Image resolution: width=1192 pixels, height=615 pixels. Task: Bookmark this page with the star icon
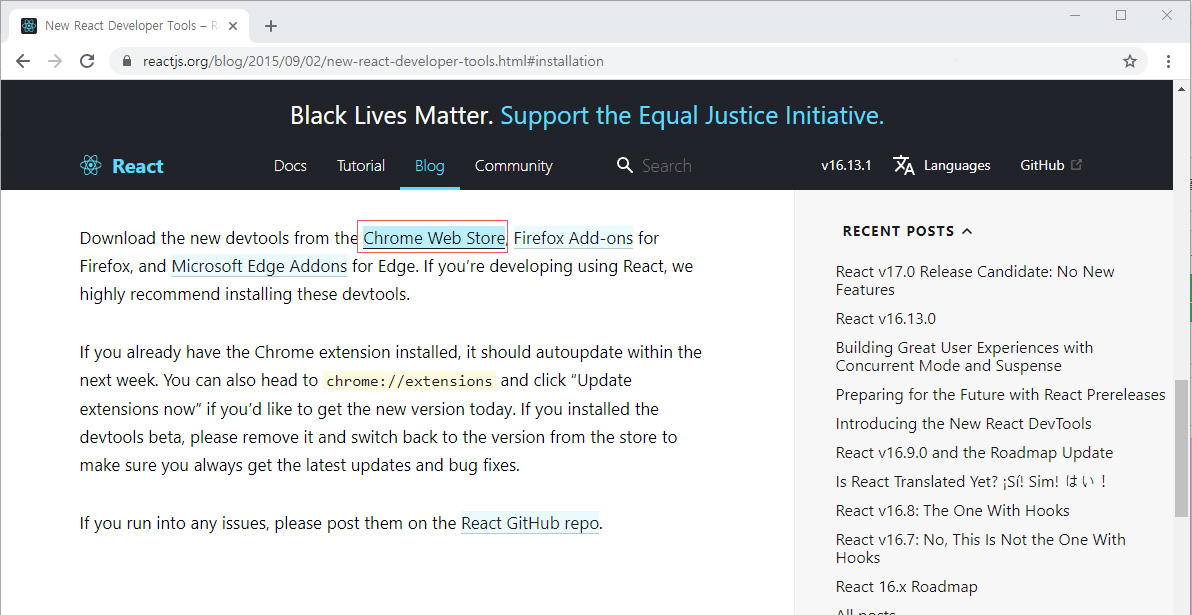(x=1130, y=61)
